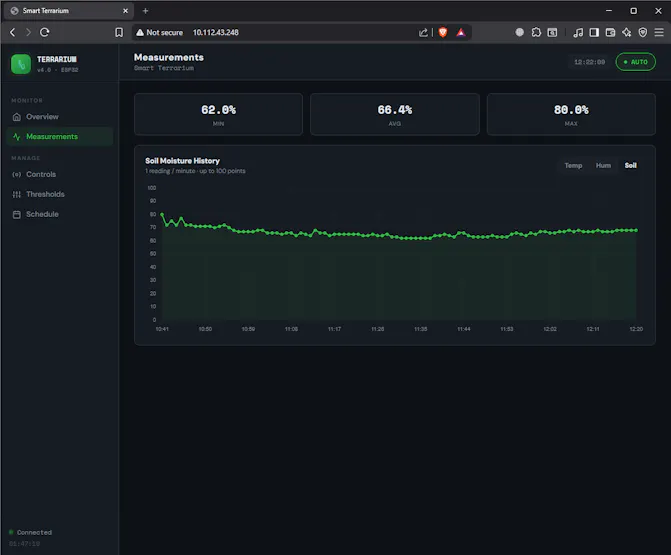Screen dimensions: 671x555
Task: Open the Schedule page in sidebar
Action: pyautogui.click(x=42, y=214)
